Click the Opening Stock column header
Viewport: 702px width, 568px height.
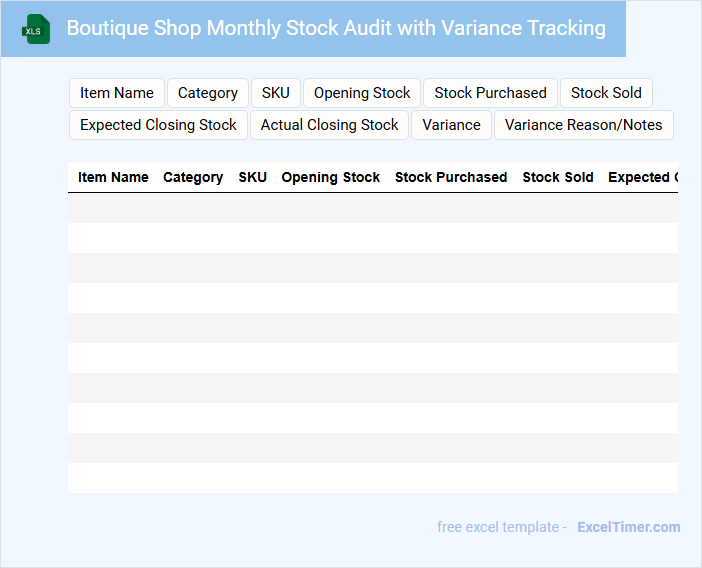(x=330, y=177)
